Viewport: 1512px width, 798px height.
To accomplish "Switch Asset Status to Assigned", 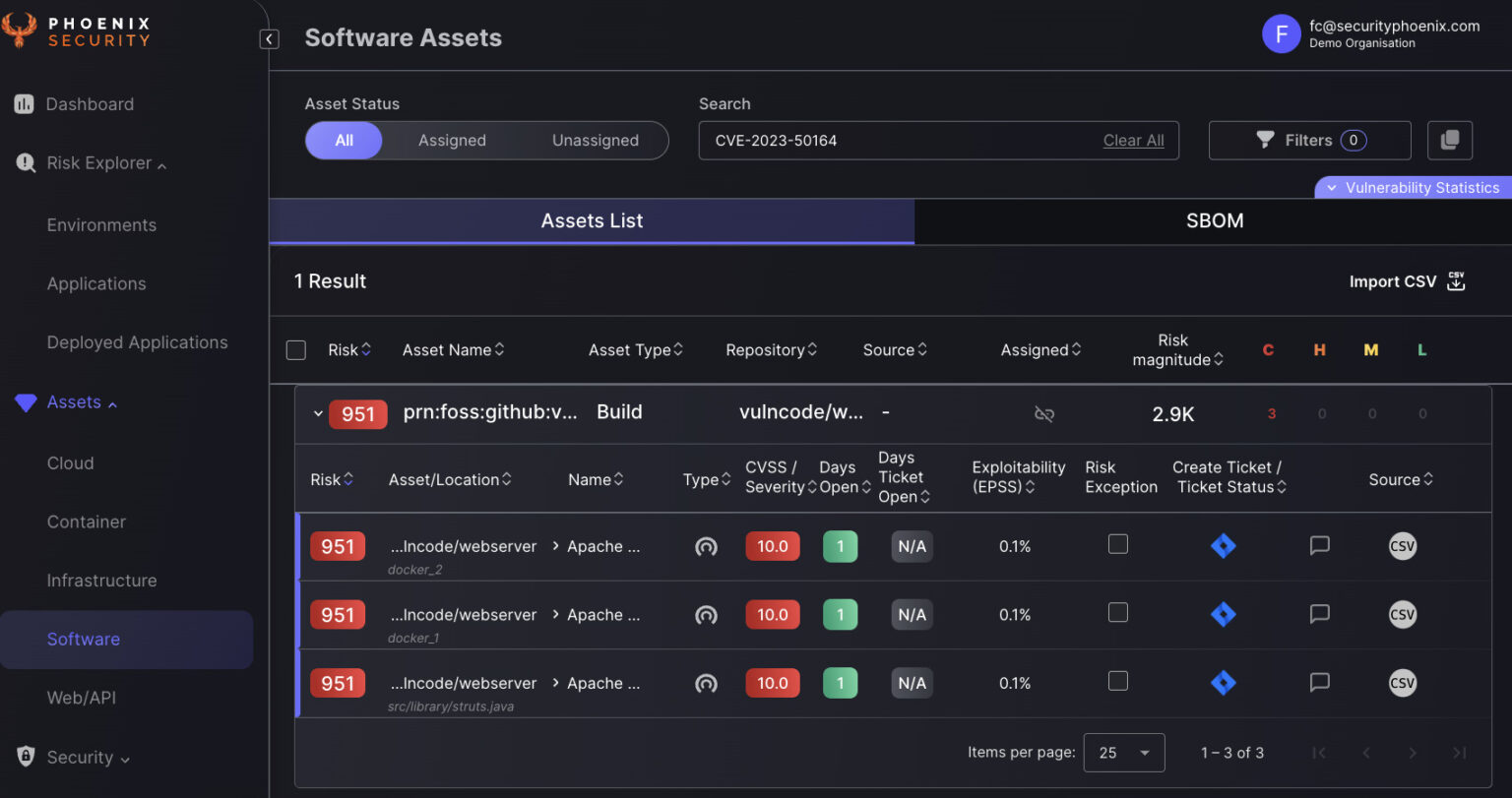I will pos(452,140).
